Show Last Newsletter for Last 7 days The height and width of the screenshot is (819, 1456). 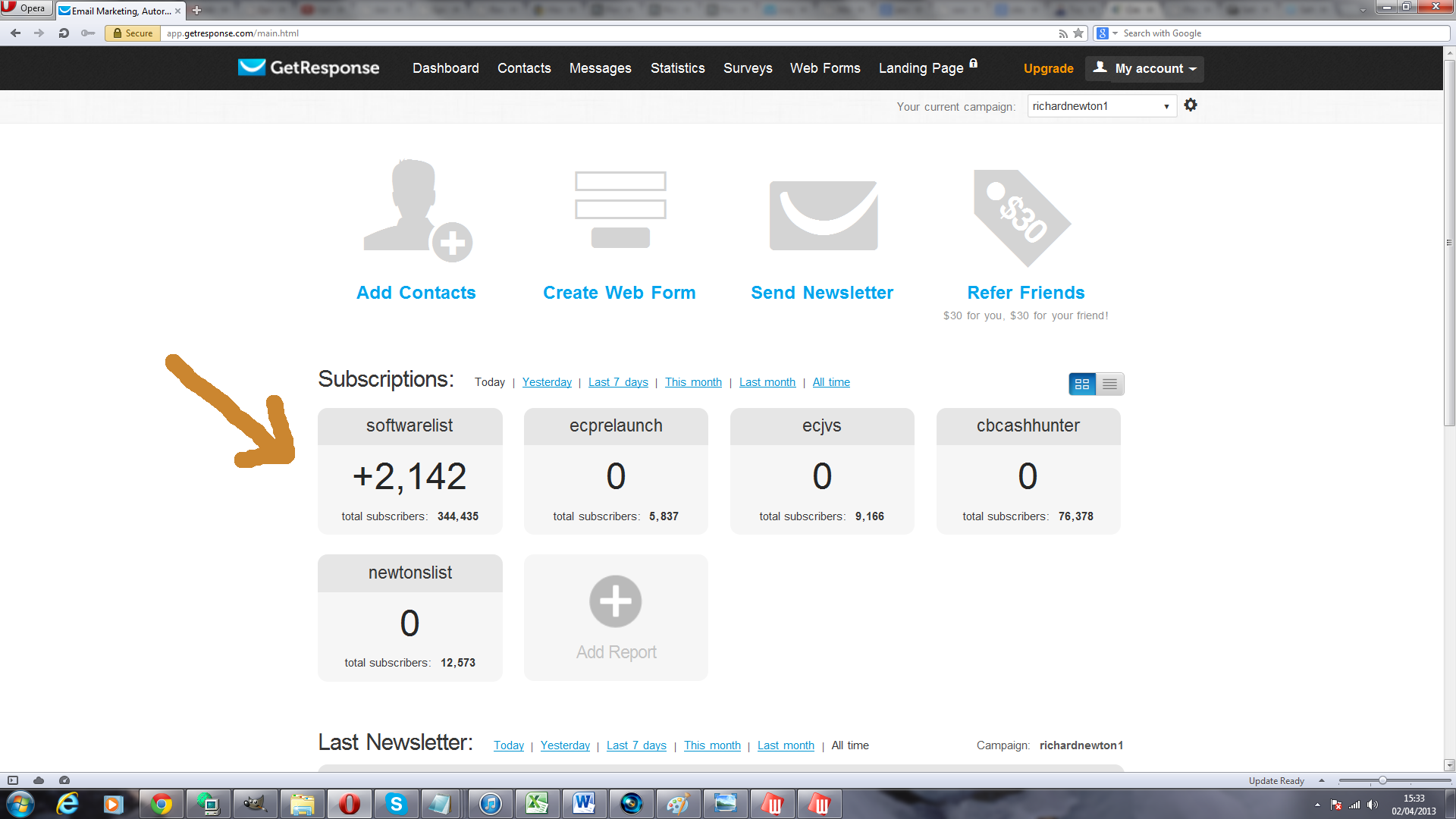pyautogui.click(x=636, y=745)
